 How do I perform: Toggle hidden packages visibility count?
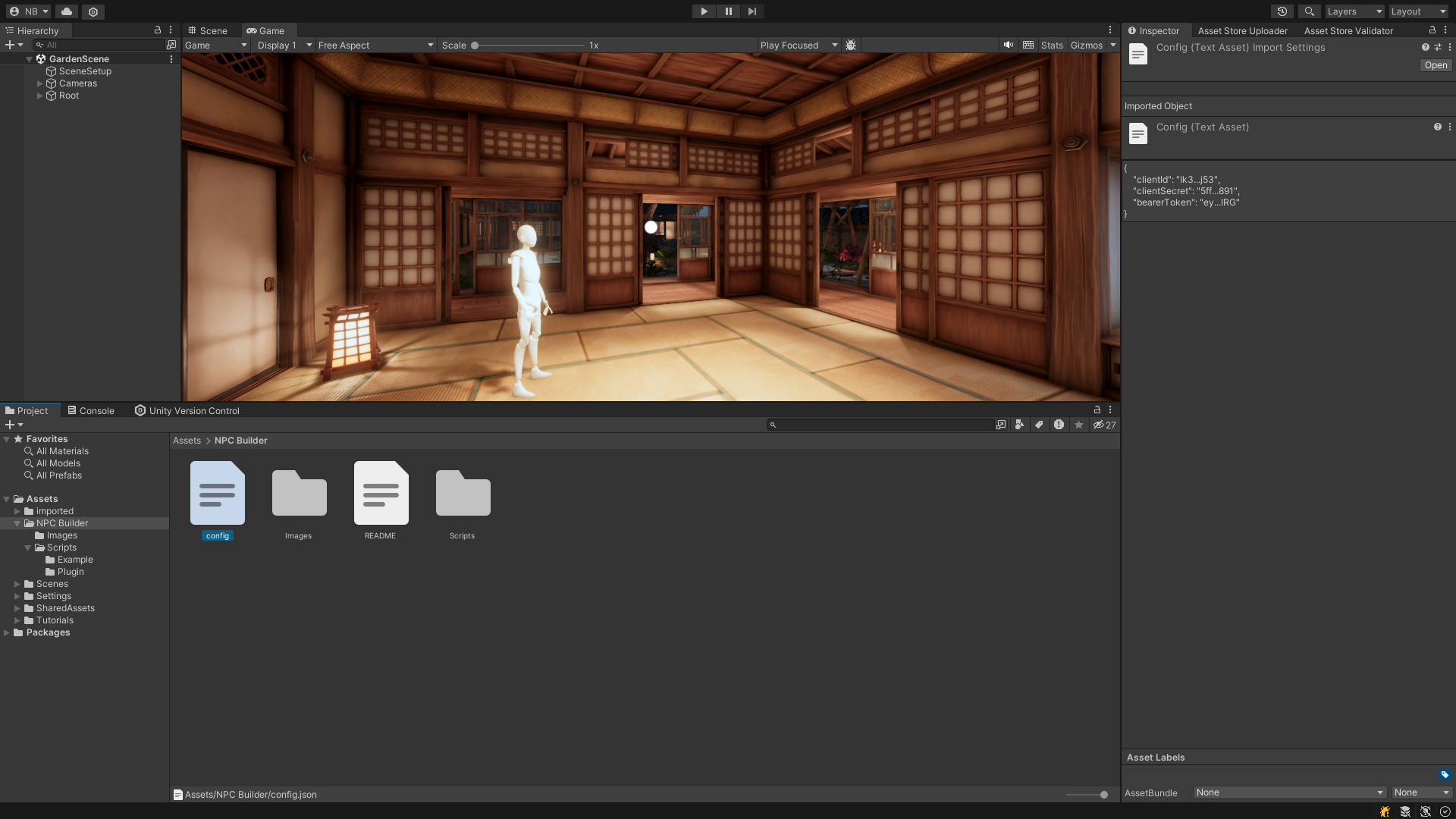coord(1104,425)
